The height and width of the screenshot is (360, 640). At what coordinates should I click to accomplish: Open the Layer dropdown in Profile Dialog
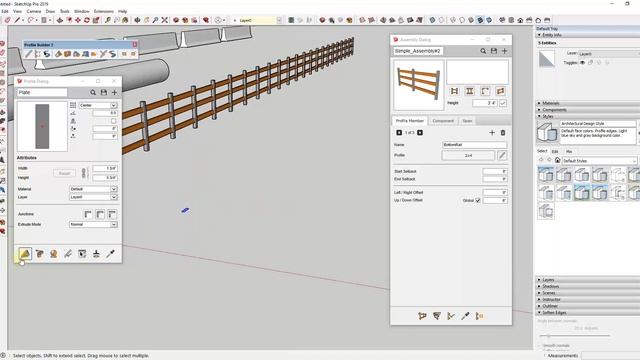[93, 197]
